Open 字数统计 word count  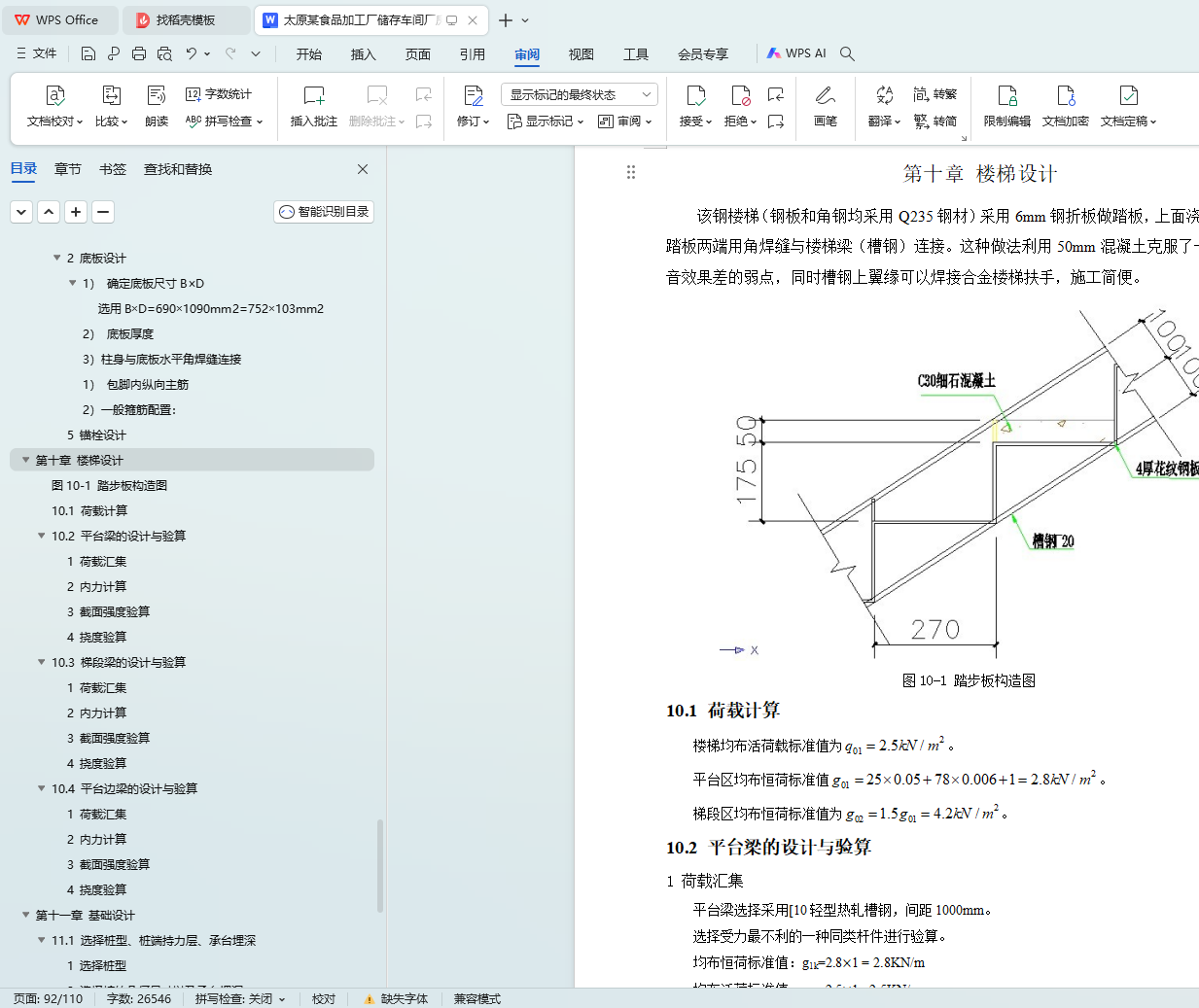tap(219, 94)
